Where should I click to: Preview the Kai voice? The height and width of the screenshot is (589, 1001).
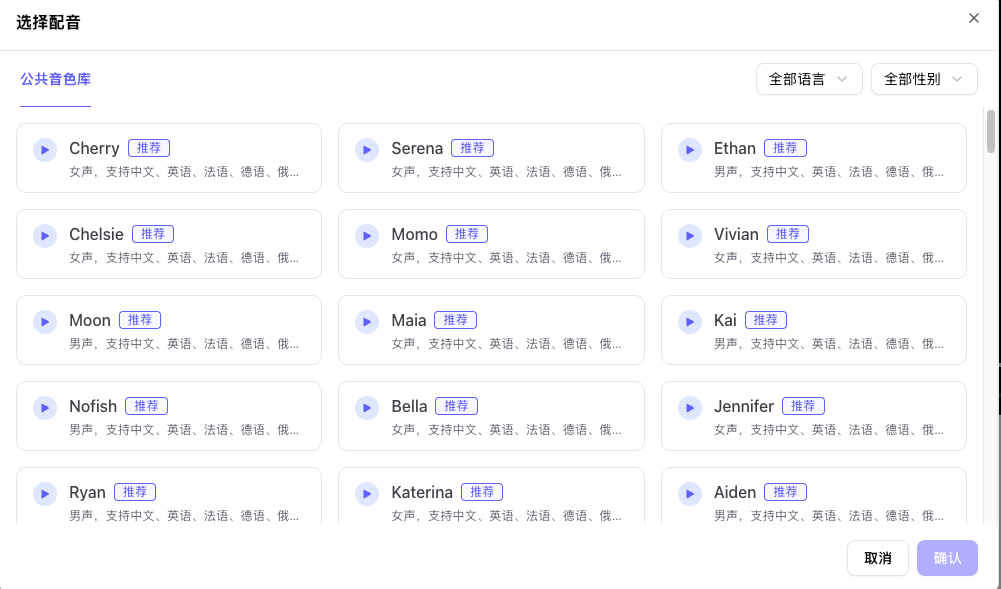point(690,321)
